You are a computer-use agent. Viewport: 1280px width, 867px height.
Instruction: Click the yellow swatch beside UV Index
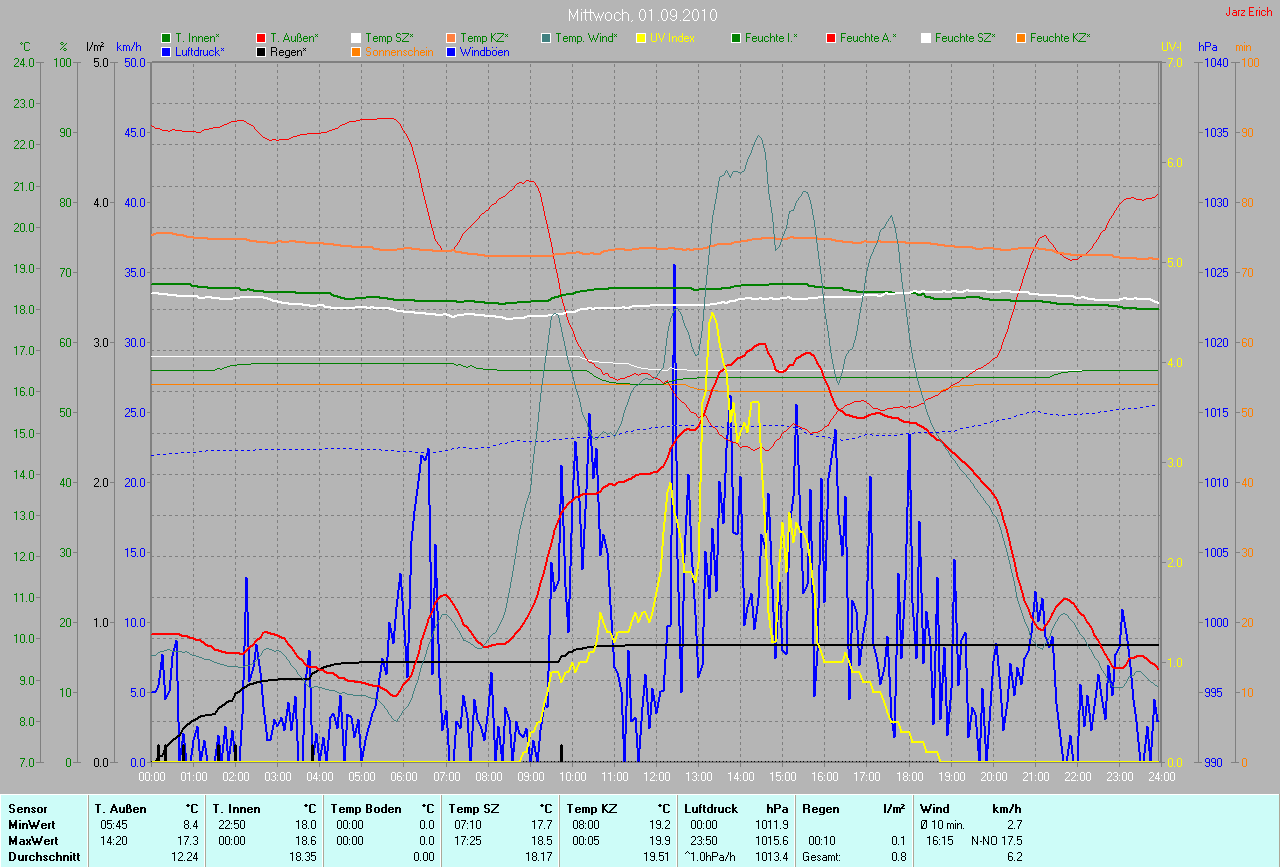[641, 38]
